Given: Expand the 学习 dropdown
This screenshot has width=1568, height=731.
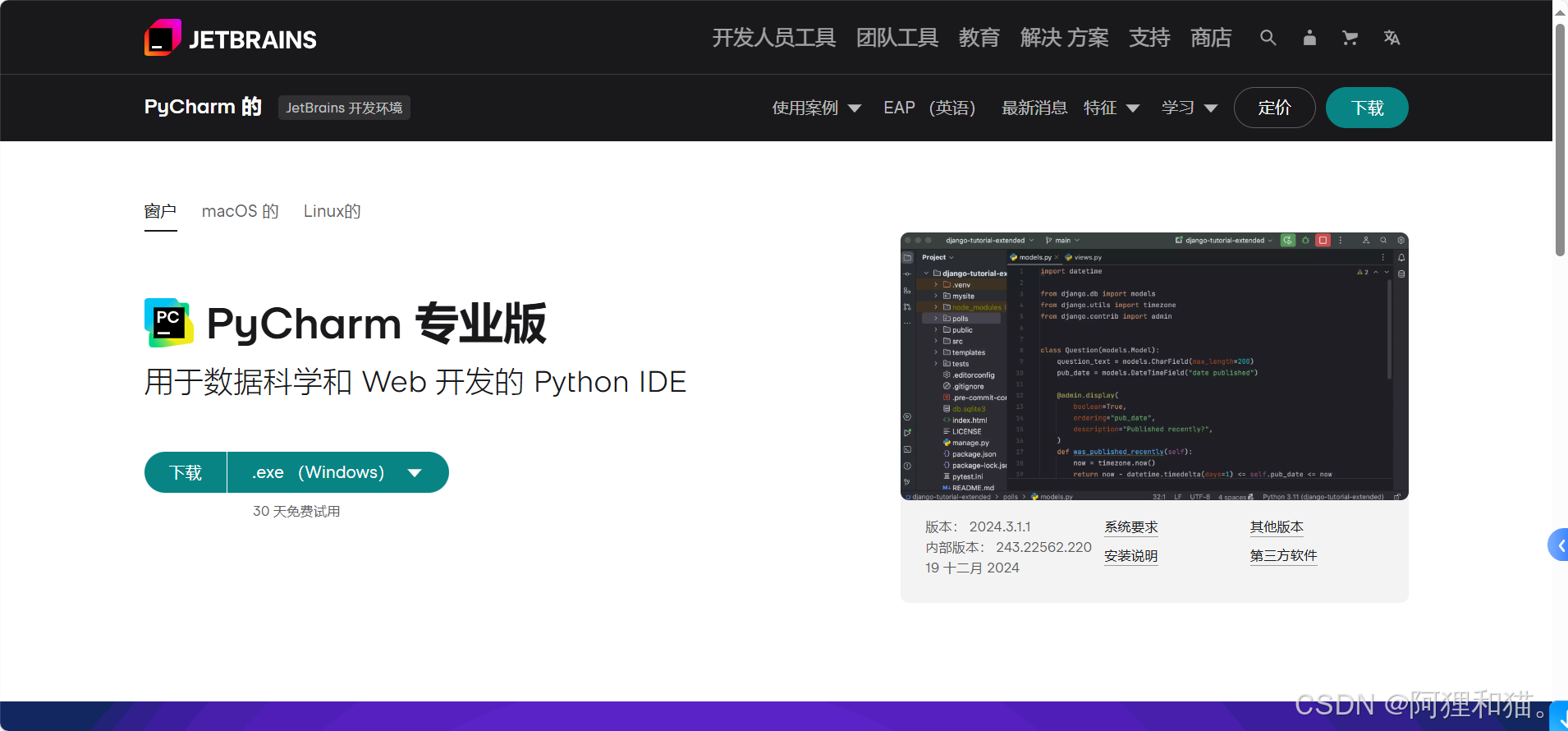Looking at the screenshot, I should [x=1189, y=108].
